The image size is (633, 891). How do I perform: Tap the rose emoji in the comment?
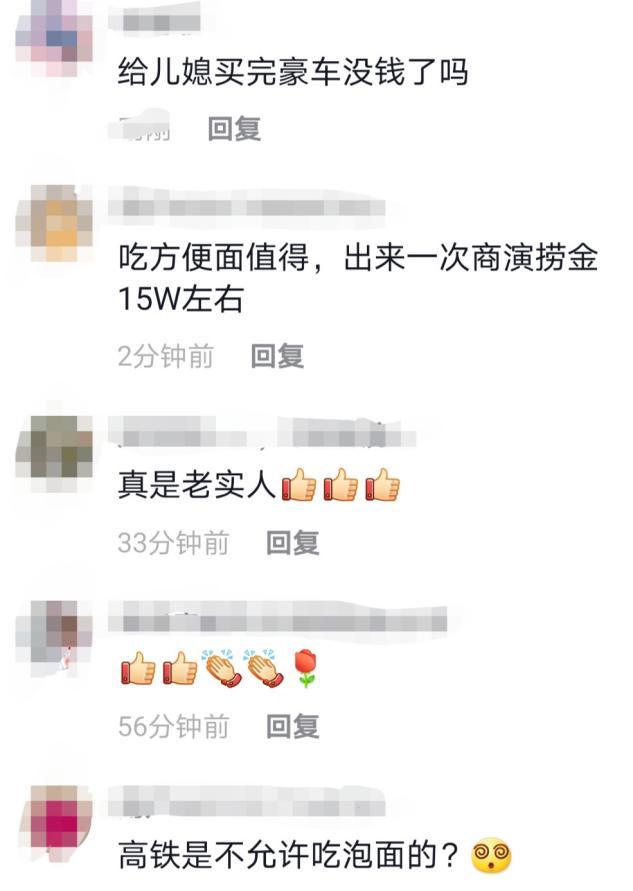pos(306,668)
